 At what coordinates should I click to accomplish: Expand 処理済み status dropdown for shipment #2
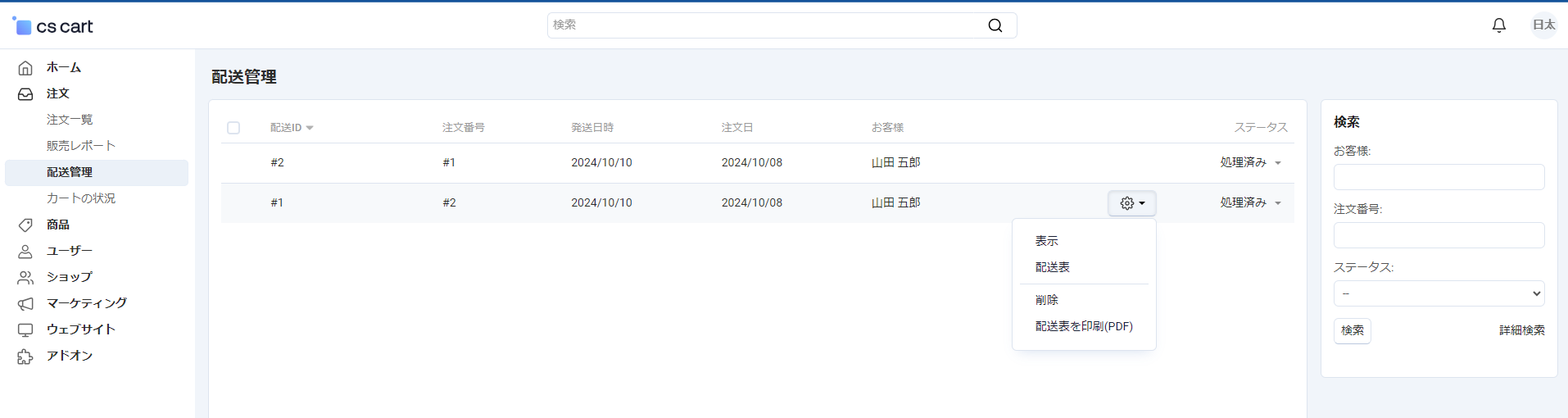click(x=1250, y=163)
